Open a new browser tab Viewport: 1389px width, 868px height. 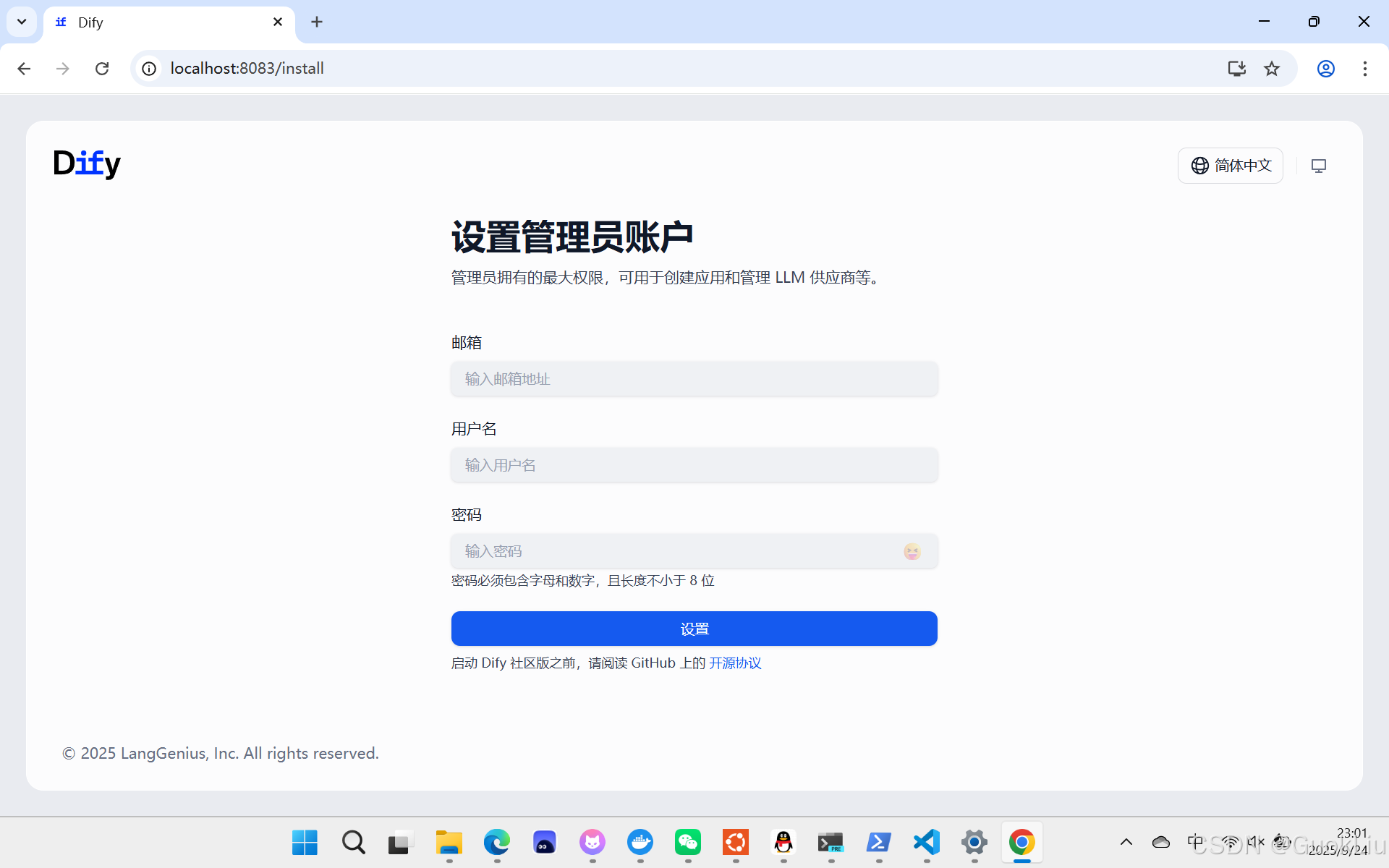317,22
